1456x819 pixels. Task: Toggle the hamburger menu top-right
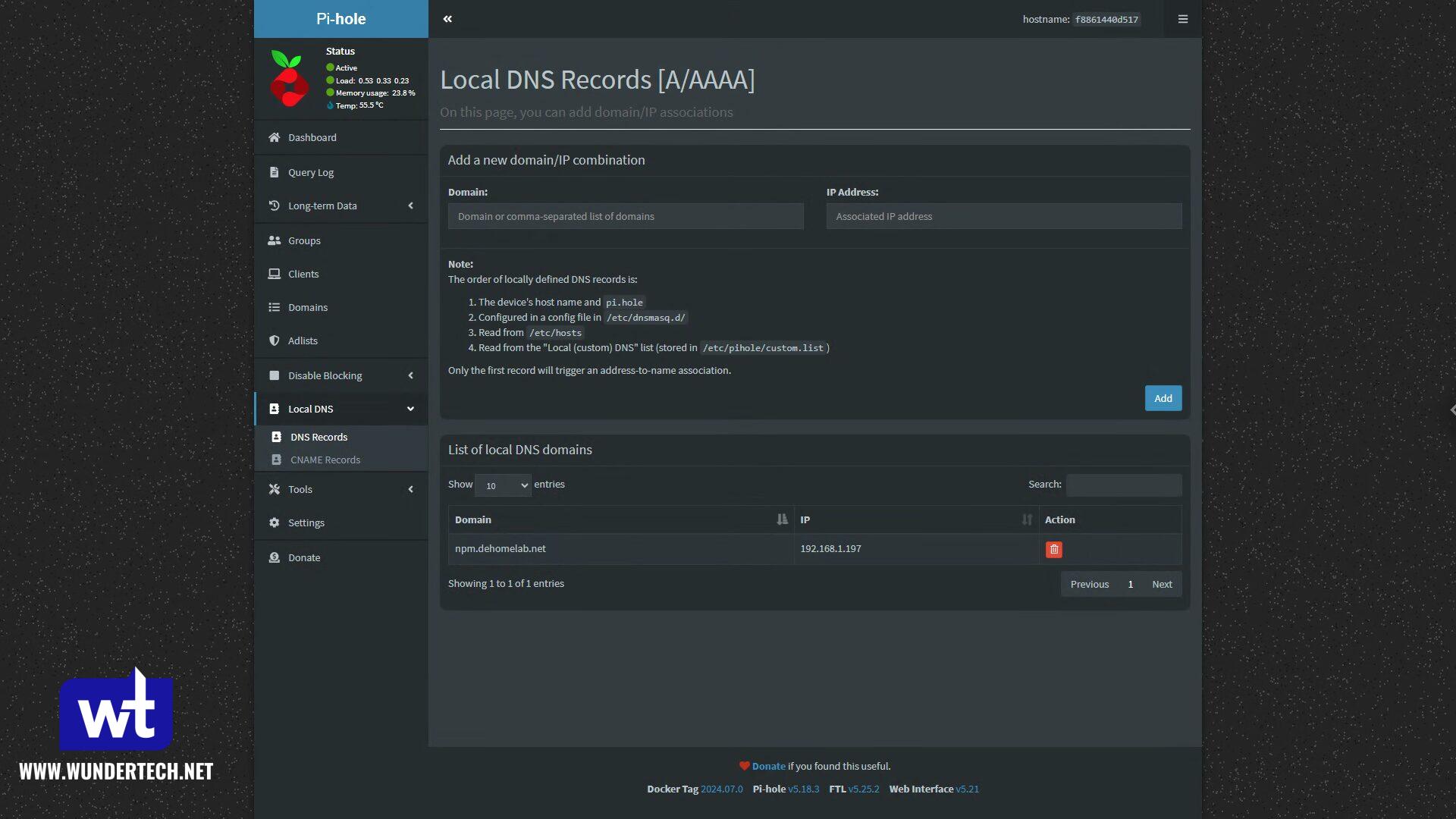1183,19
